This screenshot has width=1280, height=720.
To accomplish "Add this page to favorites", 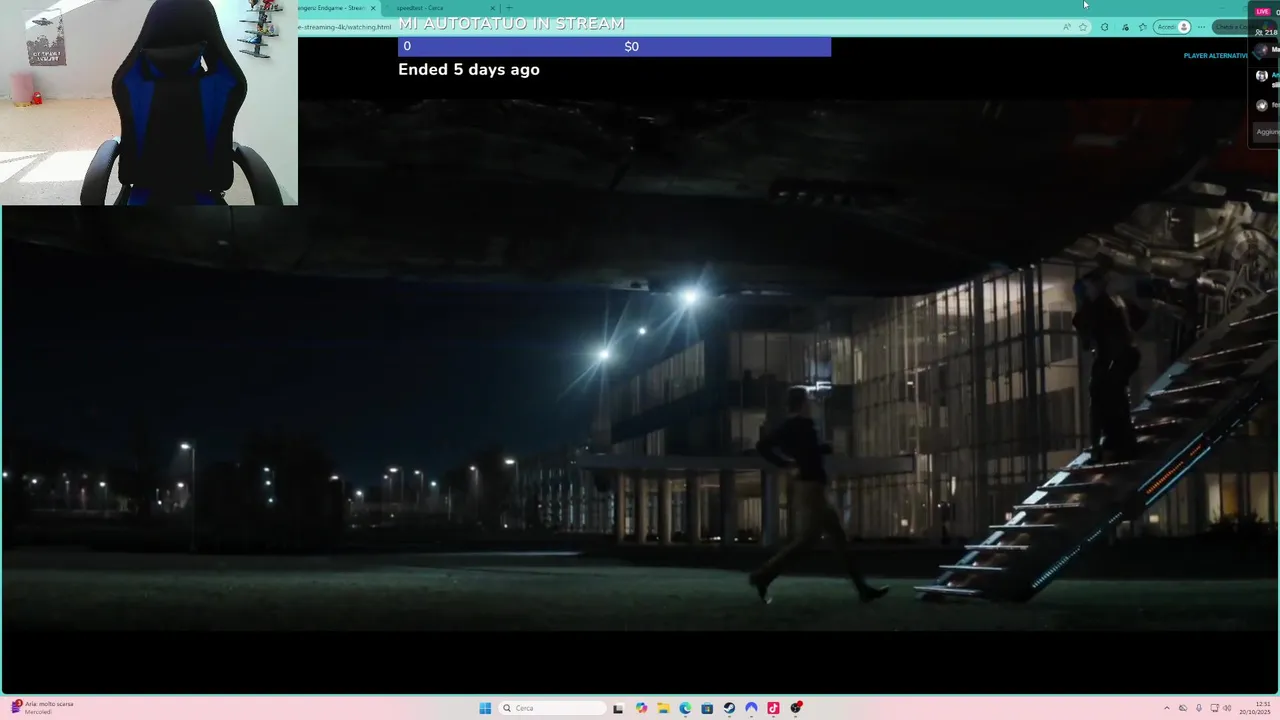I will tap(1083, 27).
